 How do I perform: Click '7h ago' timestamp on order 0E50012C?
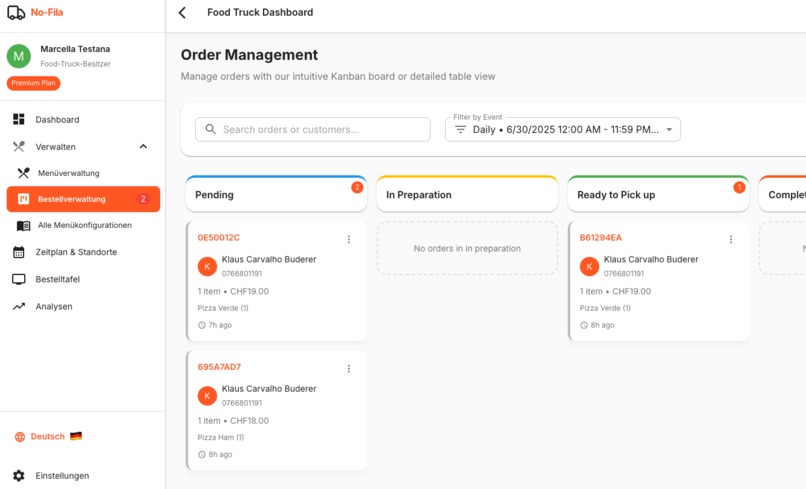click(219, 325)
